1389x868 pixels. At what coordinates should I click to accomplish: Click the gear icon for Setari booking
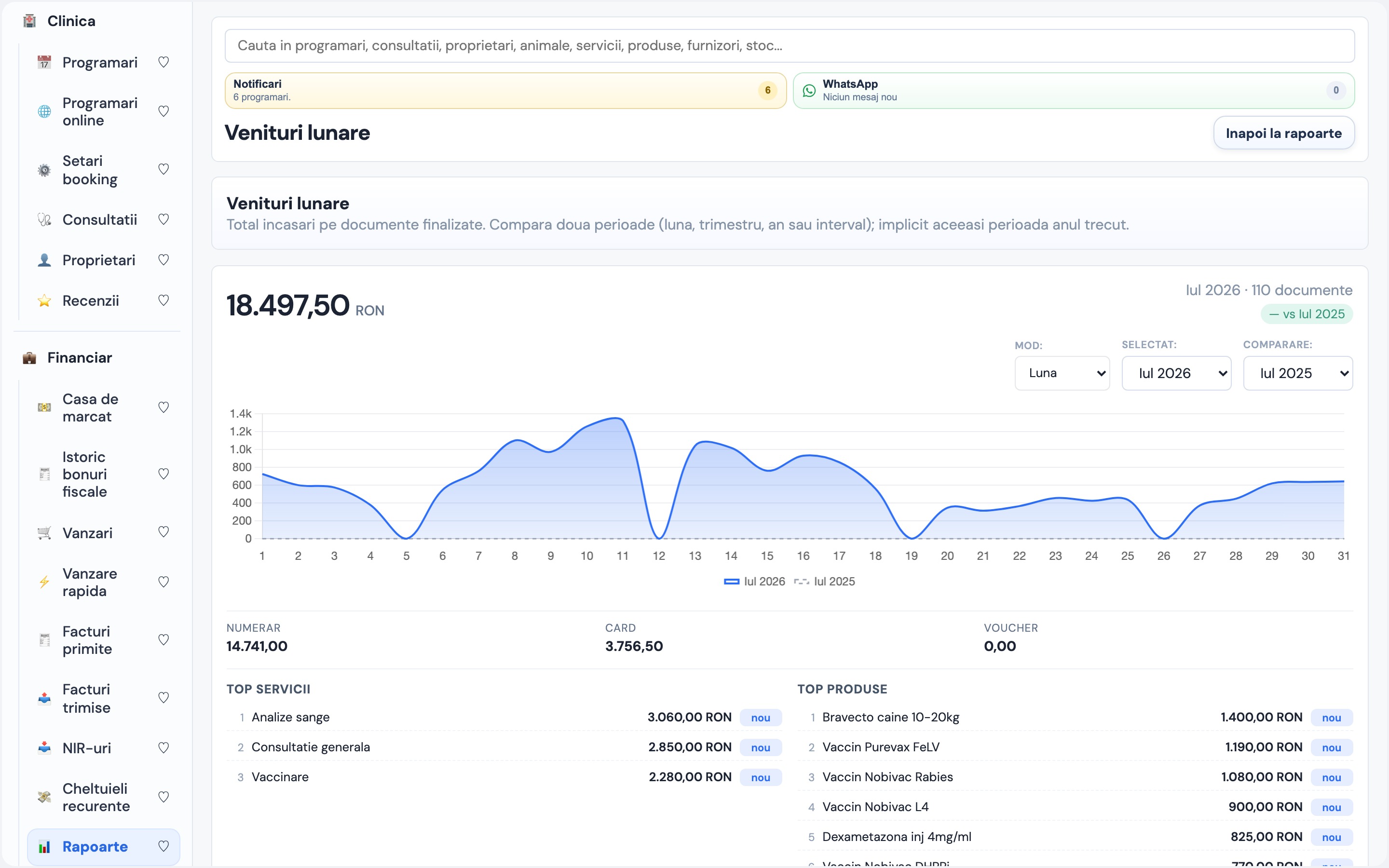pos(44,170)
